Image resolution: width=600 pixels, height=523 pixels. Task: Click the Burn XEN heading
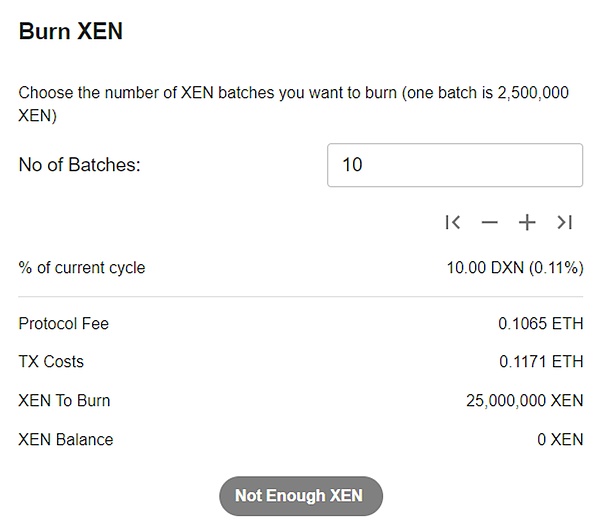(71, 31)
